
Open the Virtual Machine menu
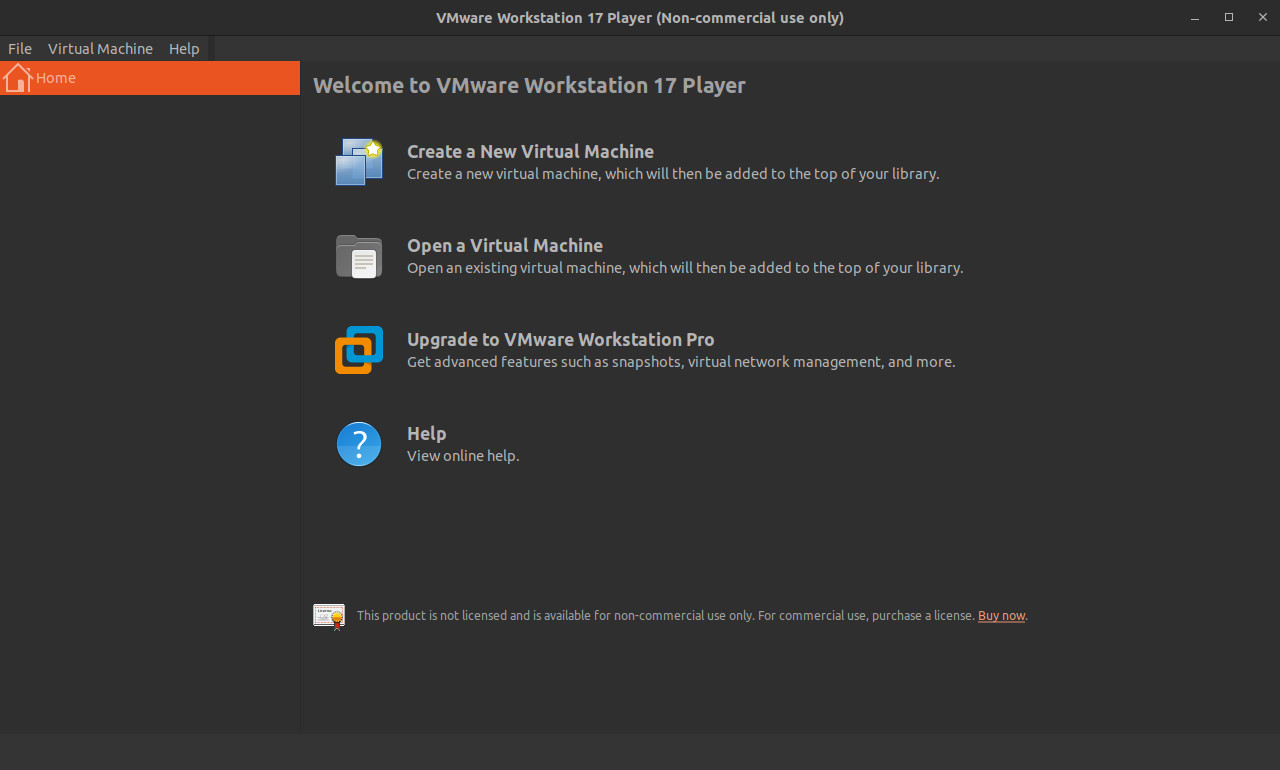click(x=100, y=49)
